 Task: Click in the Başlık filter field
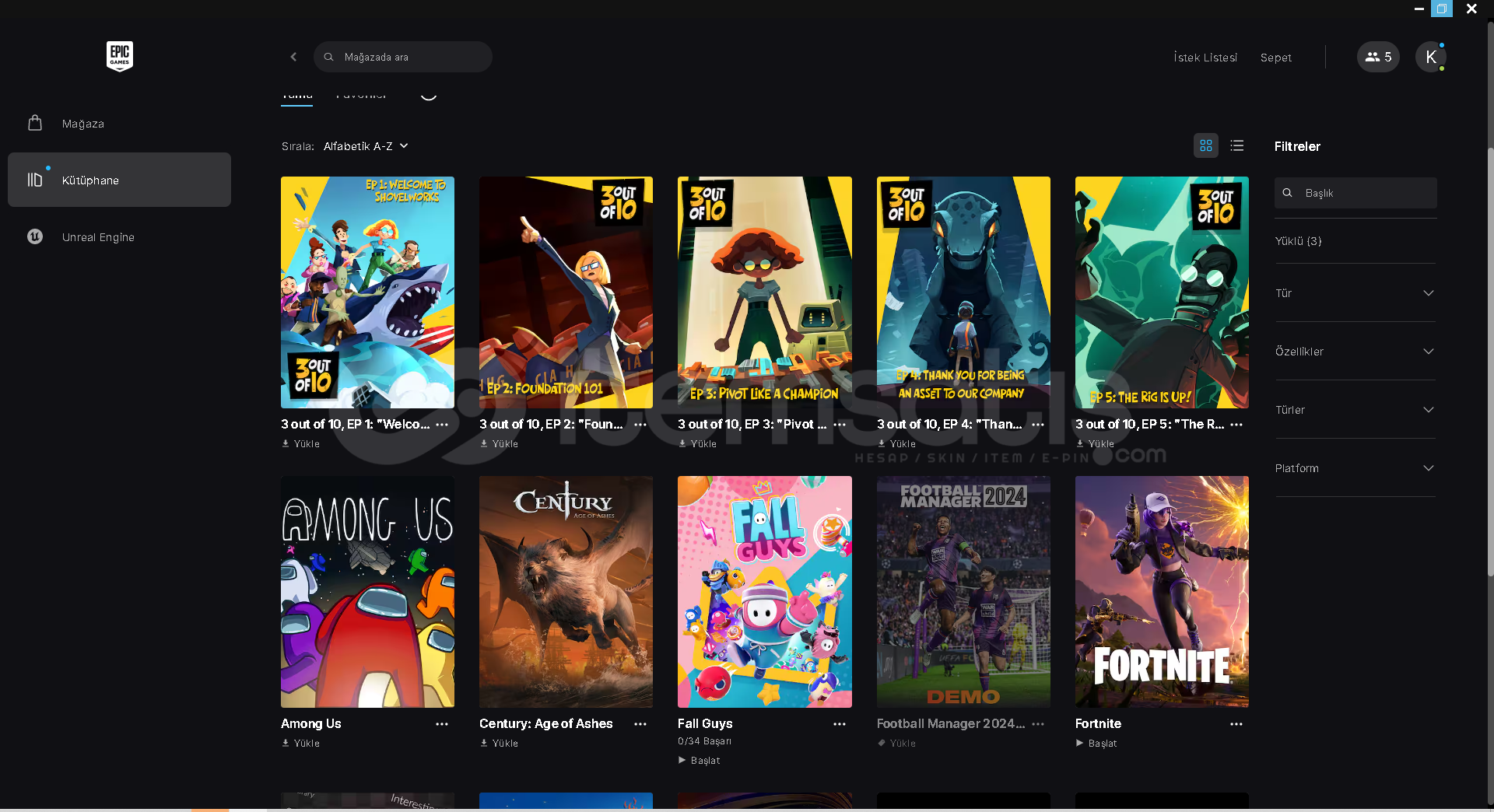click(x=1355, y=193)
